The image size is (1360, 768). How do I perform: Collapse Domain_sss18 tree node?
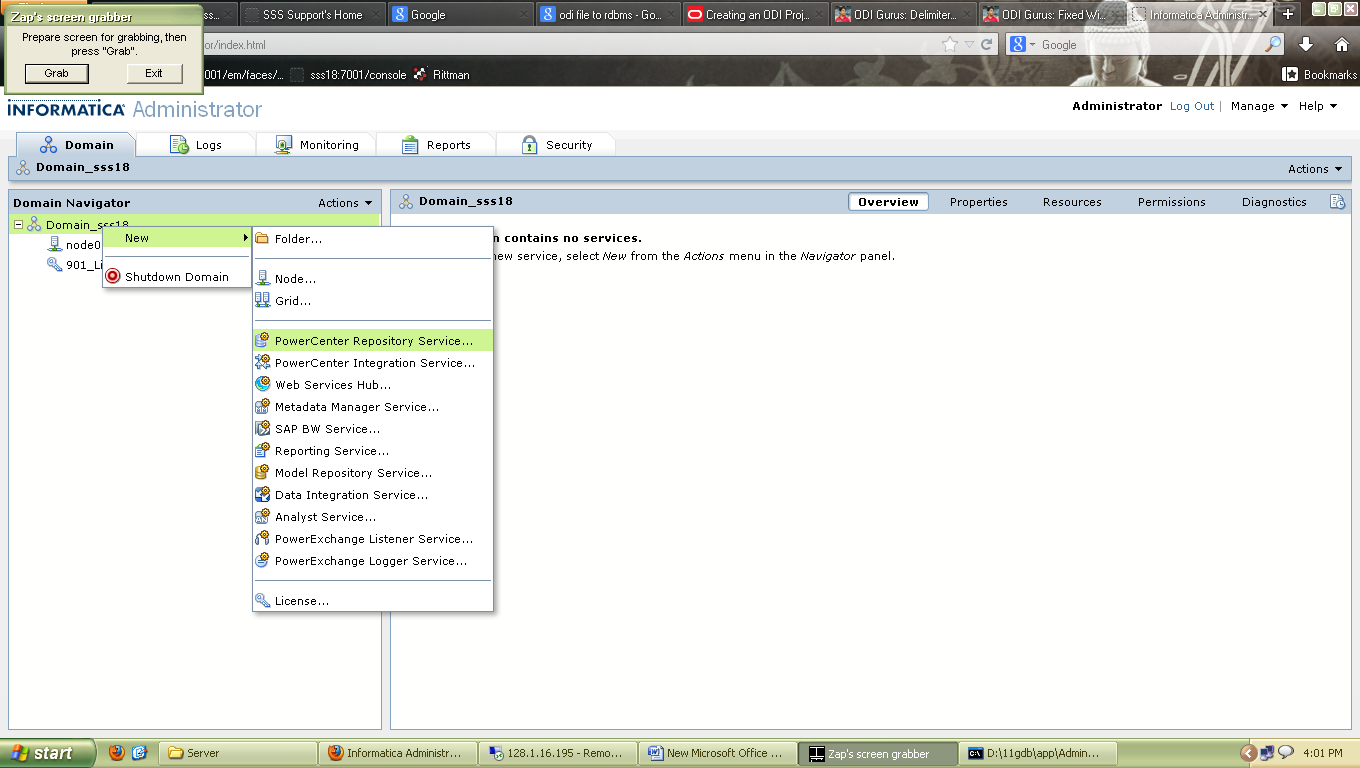[x=18, y=225]
